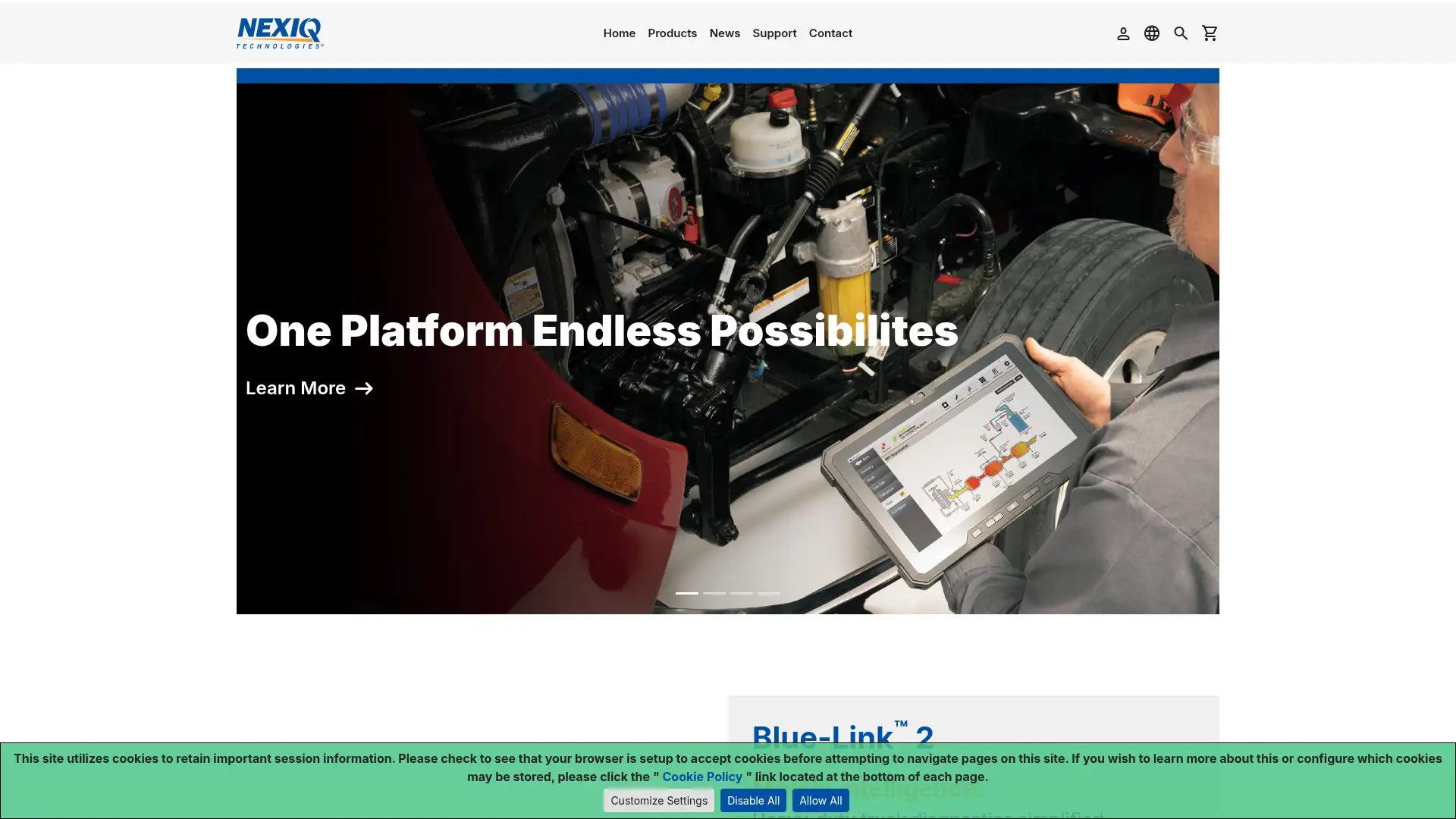This screenshot has width=1456, height=819.
Task: Click the Disable All button
Action: 753,800
